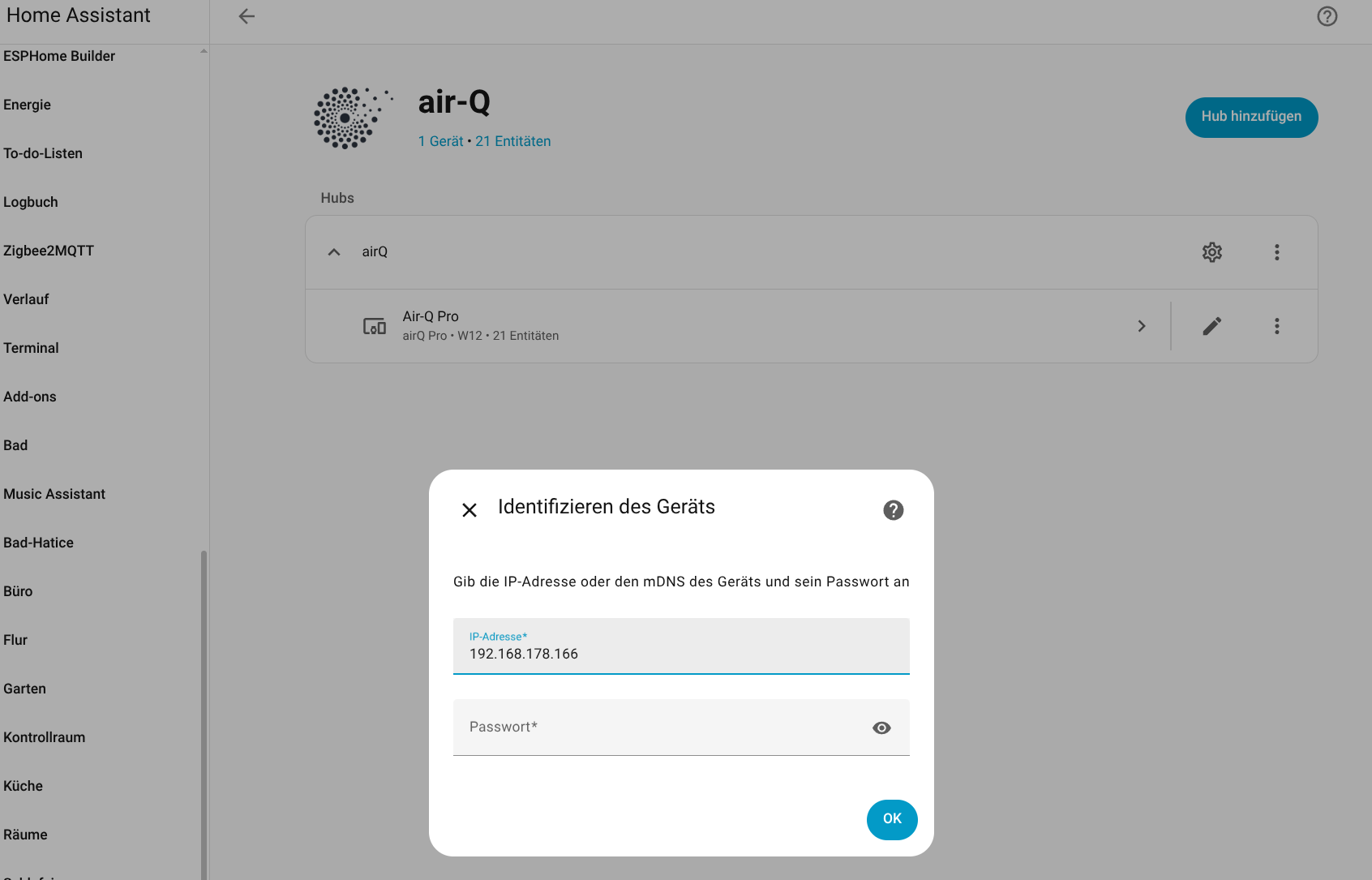Toggle password visibility eye icon
1372x880 pixels.
(881, 728)
